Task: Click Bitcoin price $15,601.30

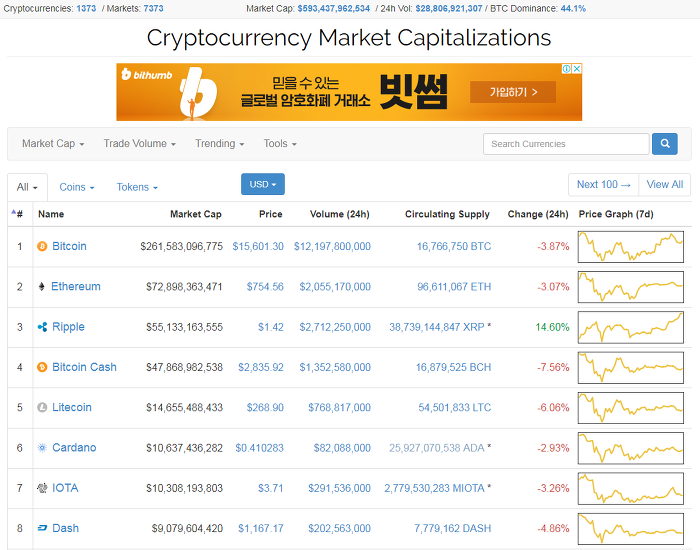Action: [258, 246]
